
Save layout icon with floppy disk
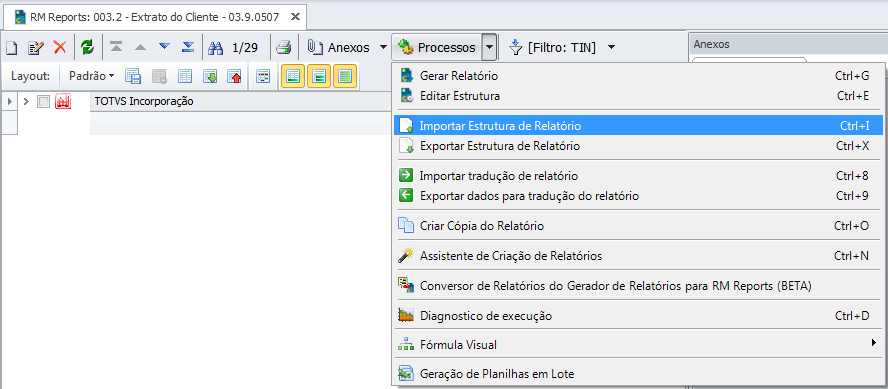pyautogui.click(x=133, y=76)
